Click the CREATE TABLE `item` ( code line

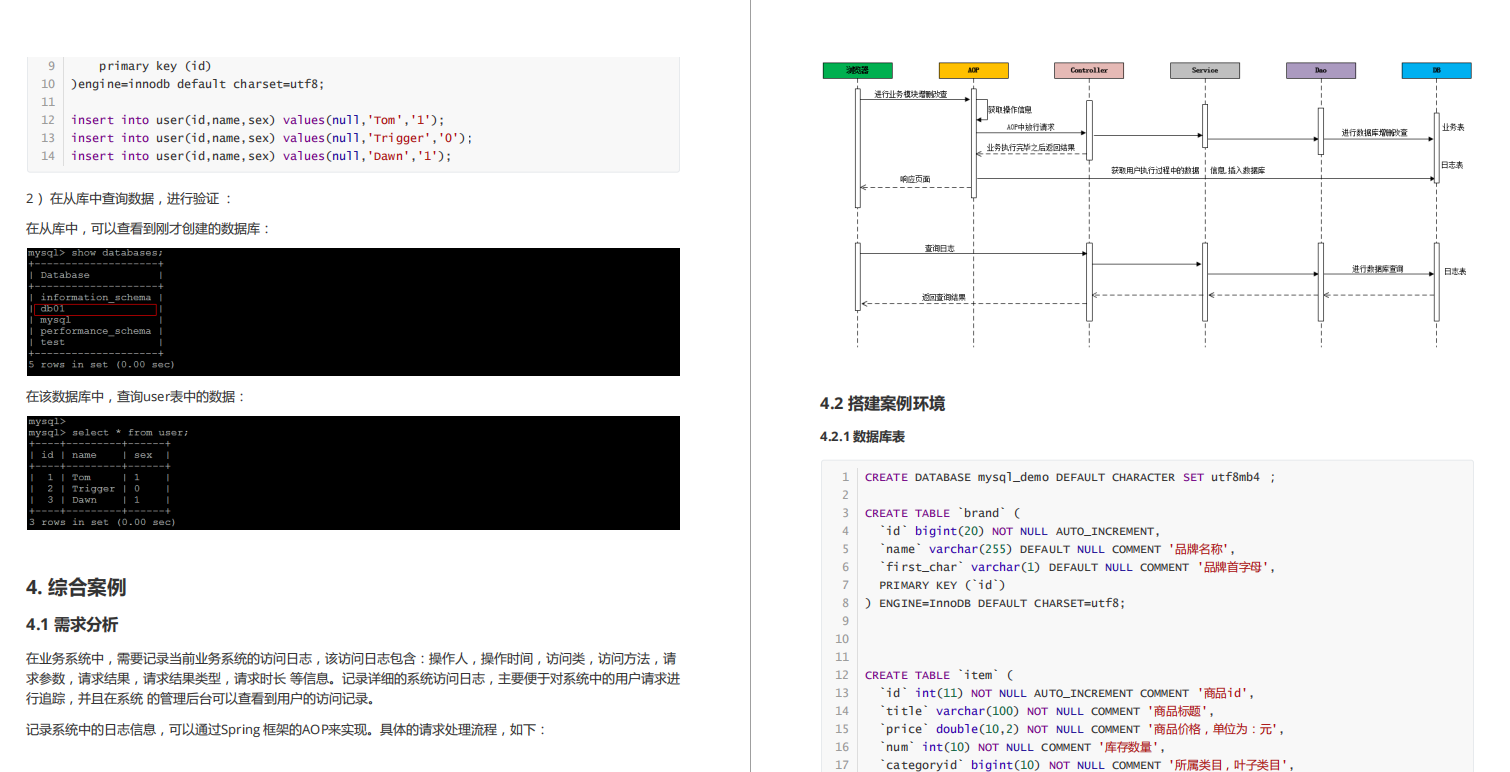coord(939,675)
